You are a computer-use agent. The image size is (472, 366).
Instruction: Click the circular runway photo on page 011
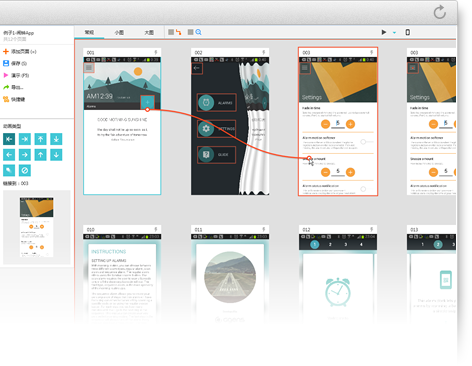pyautogui.click(x=230, y=277)
